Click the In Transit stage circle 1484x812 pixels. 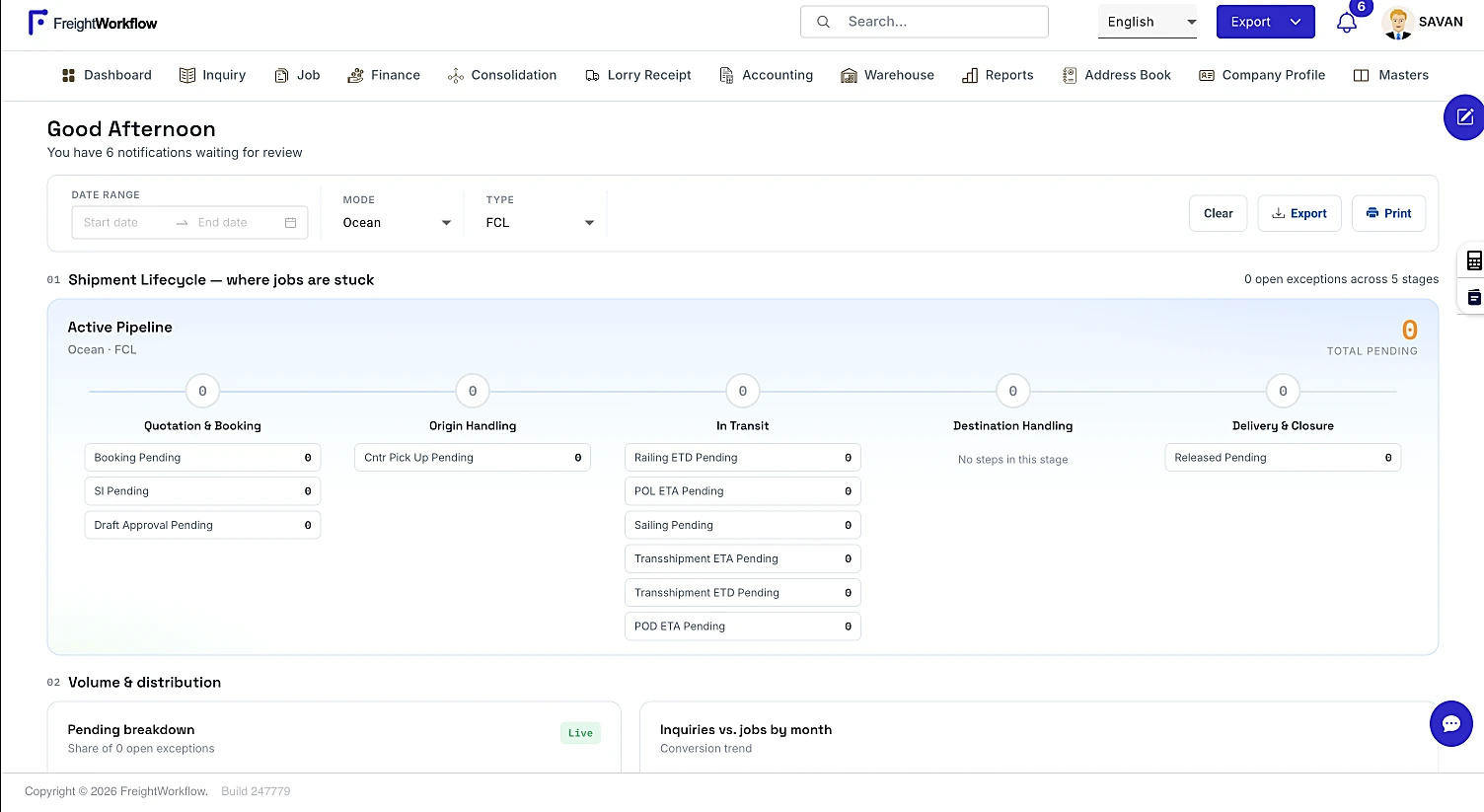[743, 392]
